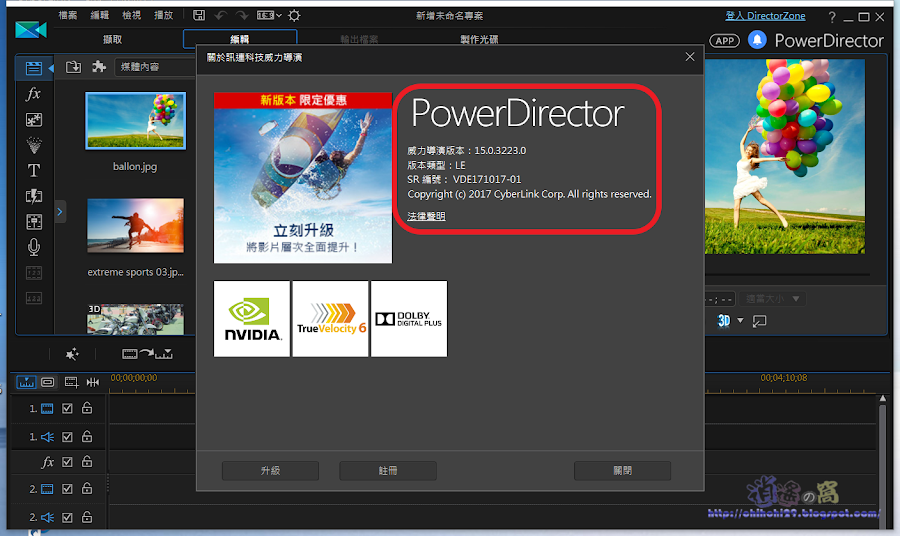900x536 pixels.
Task: Open the 媒體內容 media content dropdown
Action: click(155, 67)
